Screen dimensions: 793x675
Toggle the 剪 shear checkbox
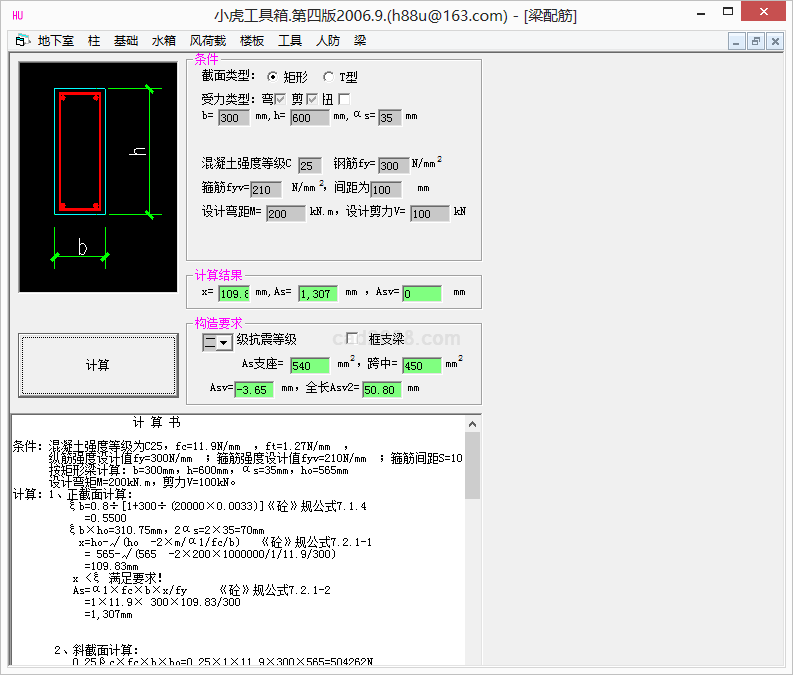(x=312, y=99)
